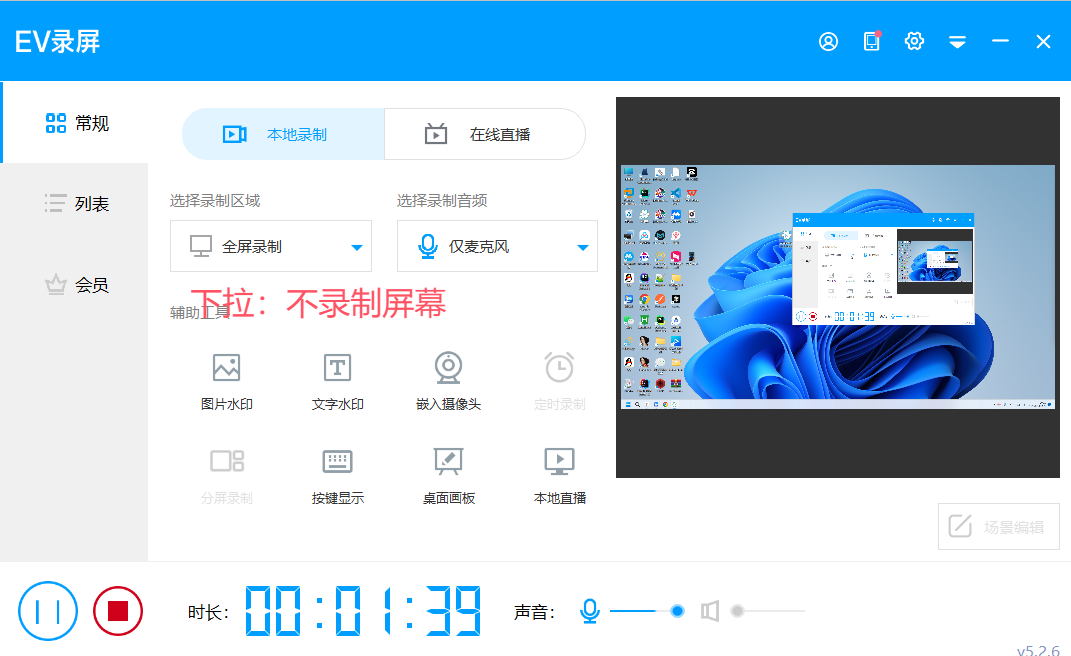Close the EV录屏 window
Image resolution: width=1071 pixels, height=656 pixels.
coord(1043,42)
